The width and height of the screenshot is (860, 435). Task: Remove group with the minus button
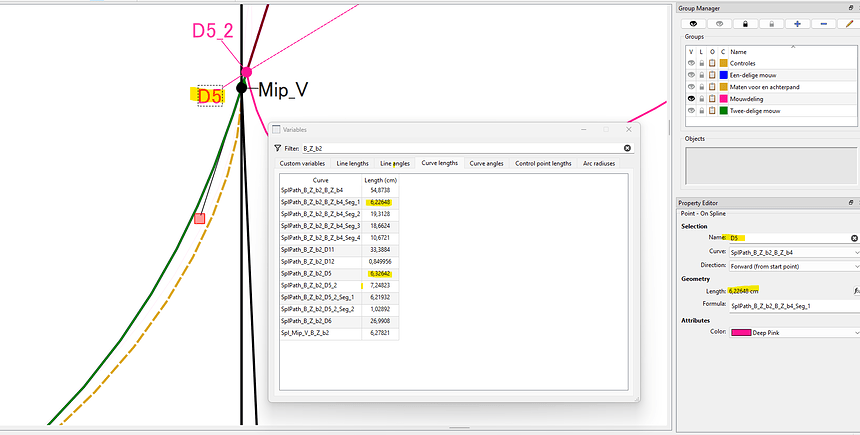point(823,23)
